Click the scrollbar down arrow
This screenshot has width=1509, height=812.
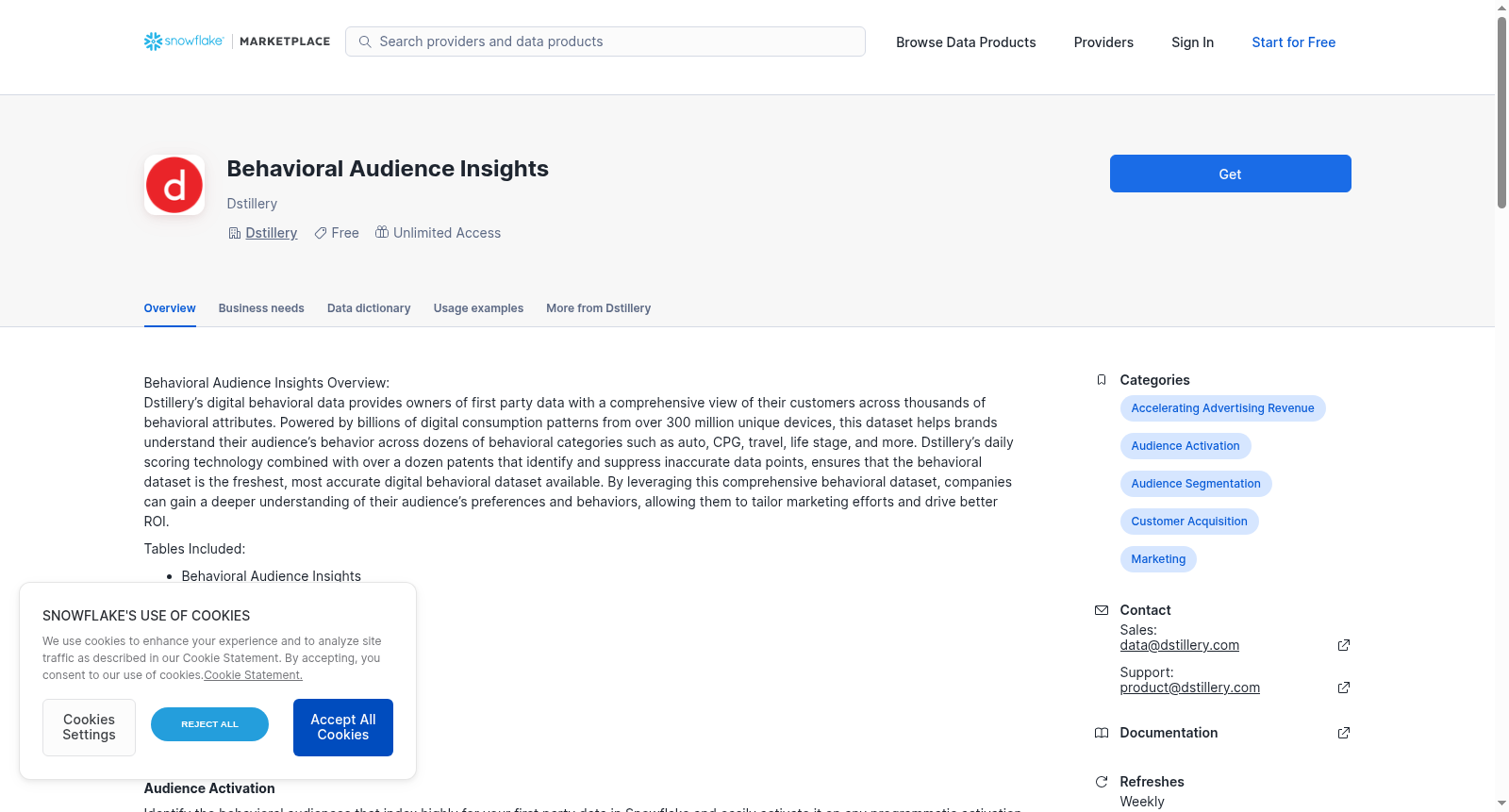[x=1501, y=804]
